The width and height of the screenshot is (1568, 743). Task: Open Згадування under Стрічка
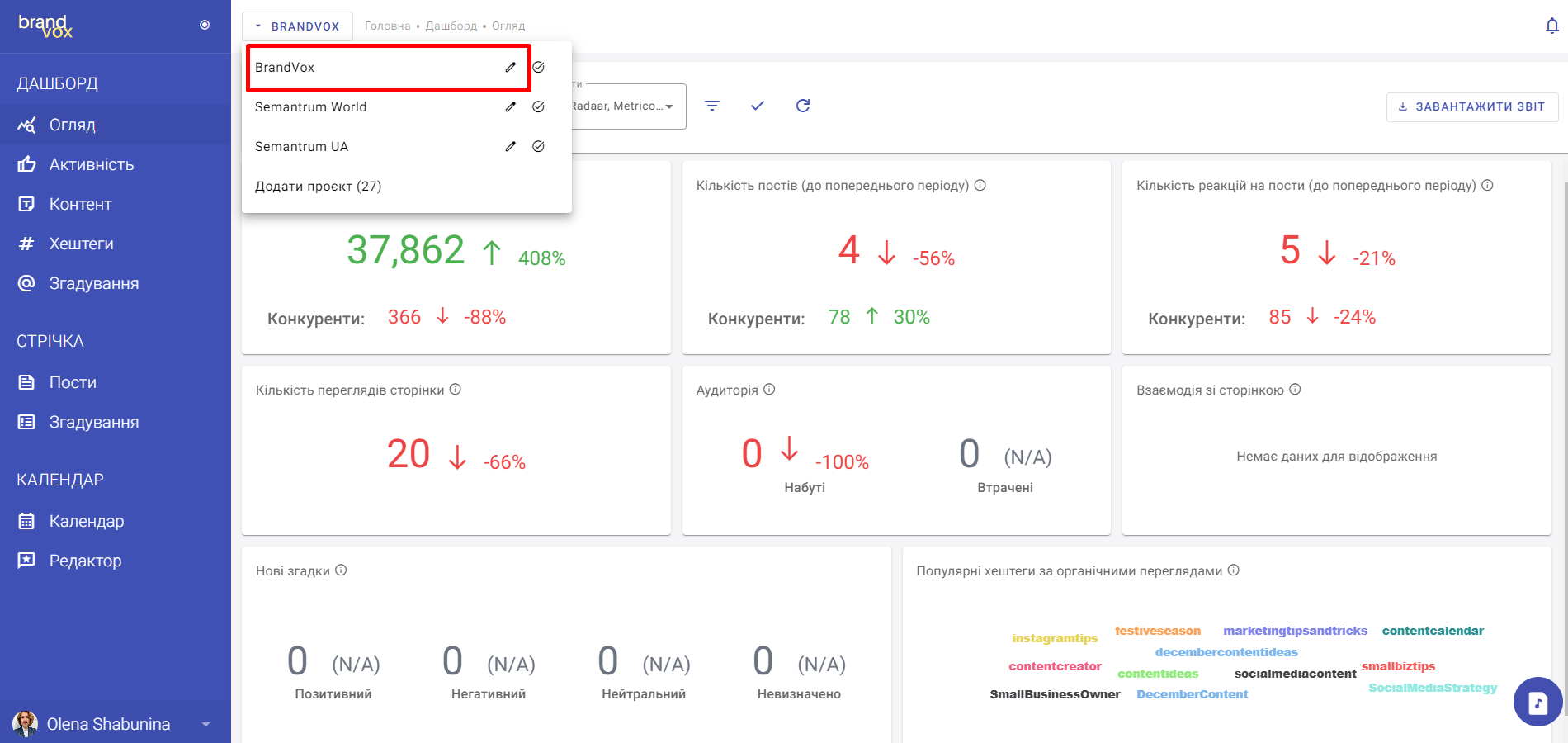tap(116, 422)
